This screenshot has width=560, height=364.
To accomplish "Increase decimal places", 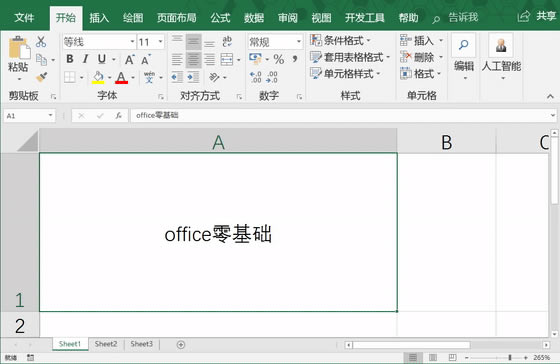I will click(255, 77).
